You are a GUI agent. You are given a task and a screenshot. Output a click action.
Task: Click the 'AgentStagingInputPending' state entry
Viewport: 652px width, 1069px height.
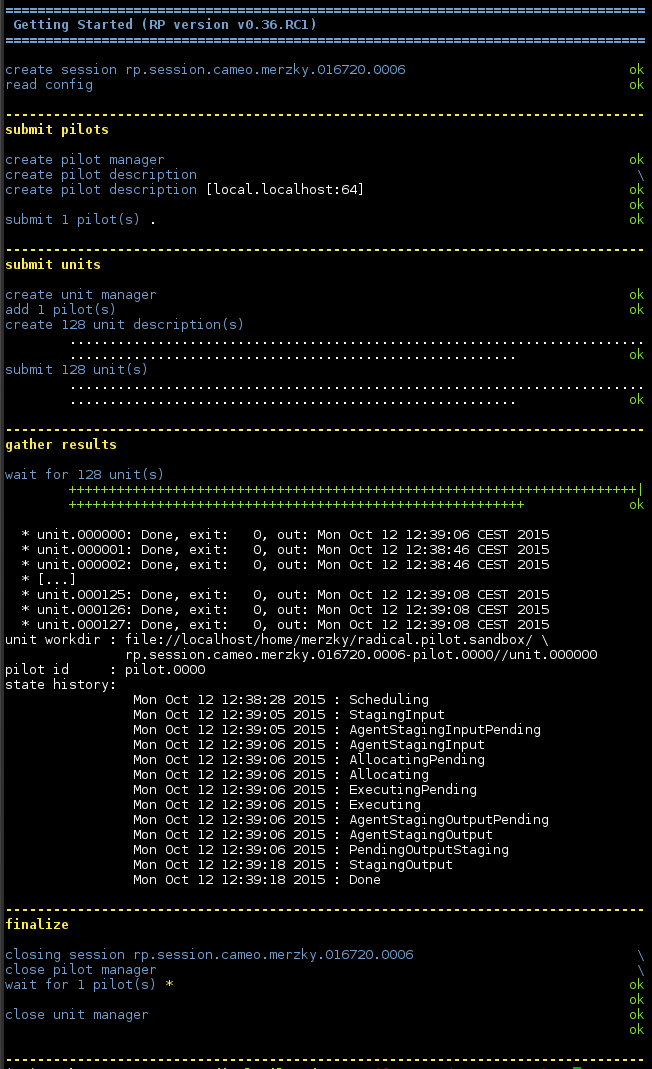point(337,729)
